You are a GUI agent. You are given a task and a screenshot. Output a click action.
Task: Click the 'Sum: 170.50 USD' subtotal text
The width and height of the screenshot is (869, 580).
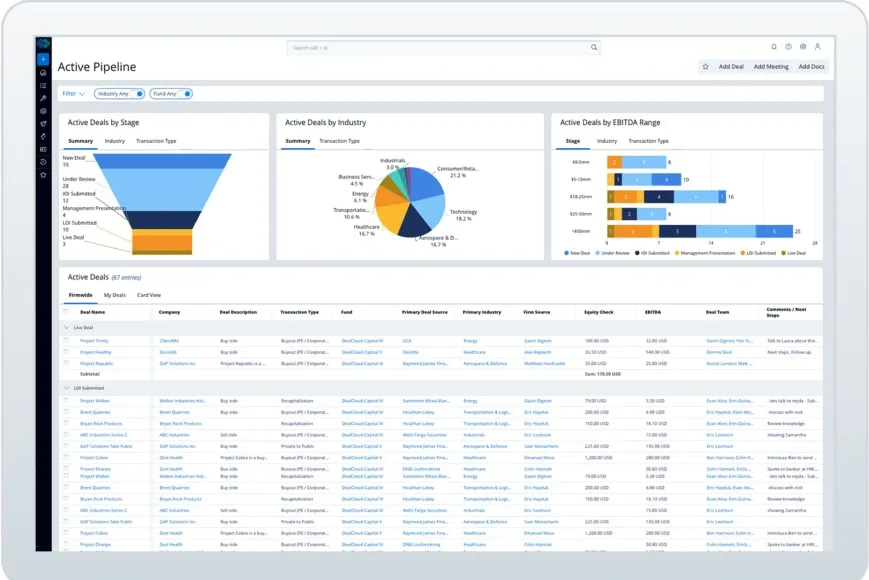(603, 374)
